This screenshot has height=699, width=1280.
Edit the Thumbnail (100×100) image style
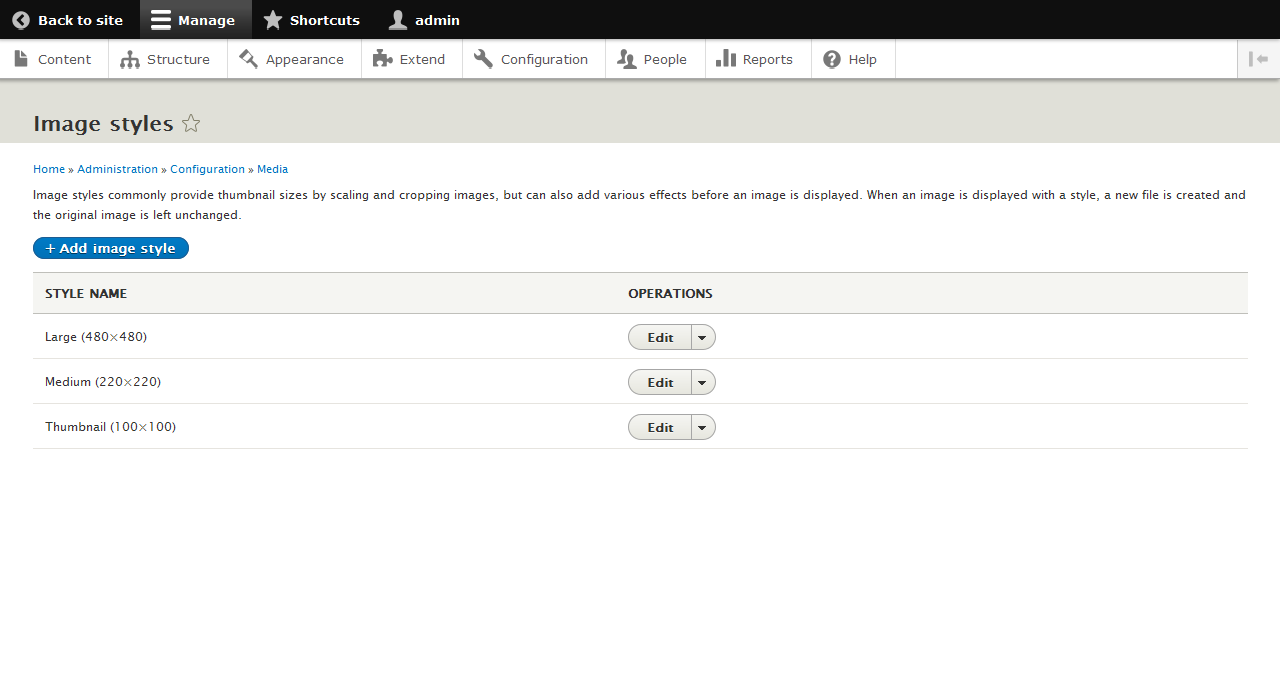660,428
